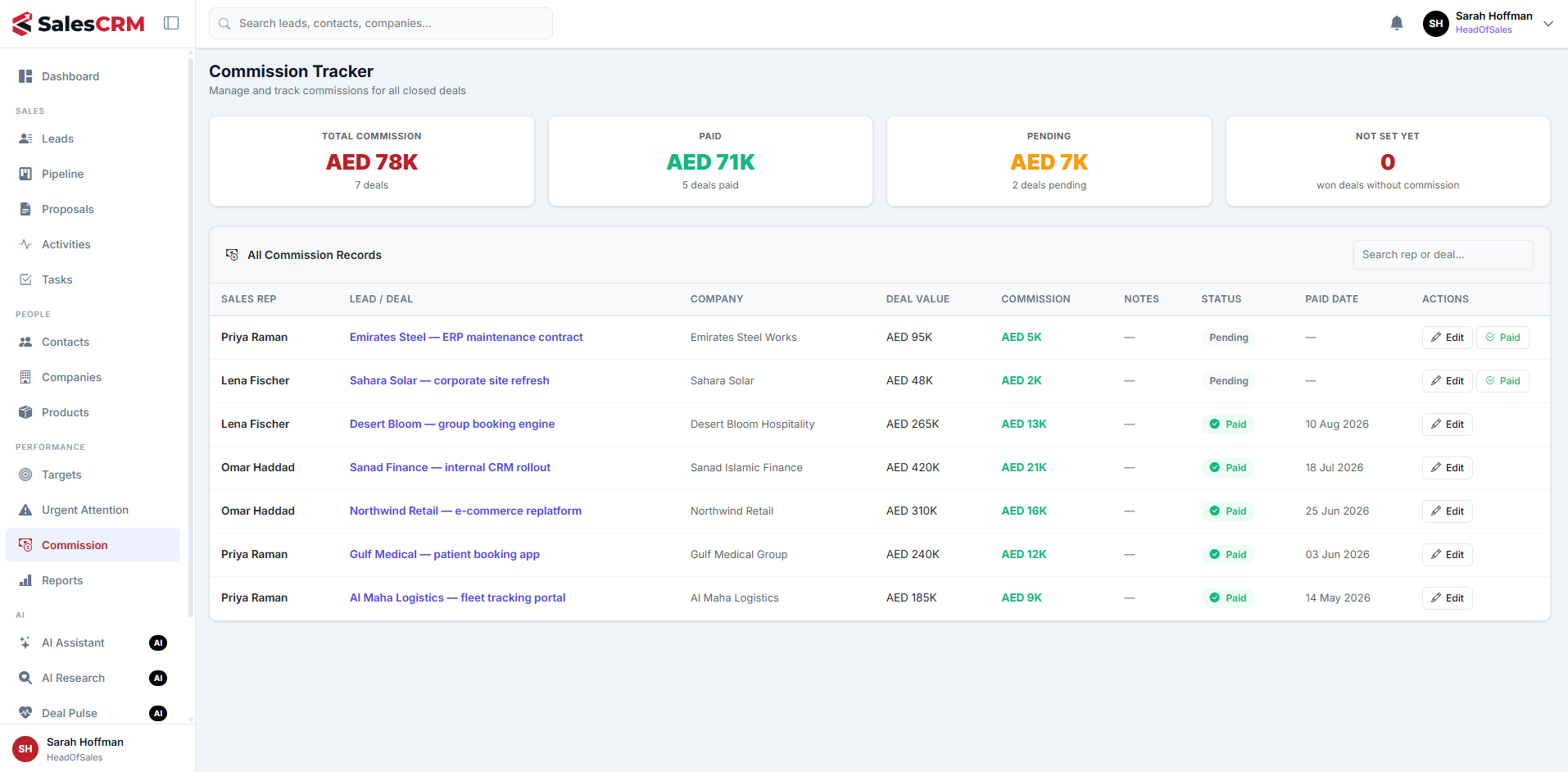Click the Total Commission AED 78K card
Screen dimensions: 1568x772
[372, 161]
